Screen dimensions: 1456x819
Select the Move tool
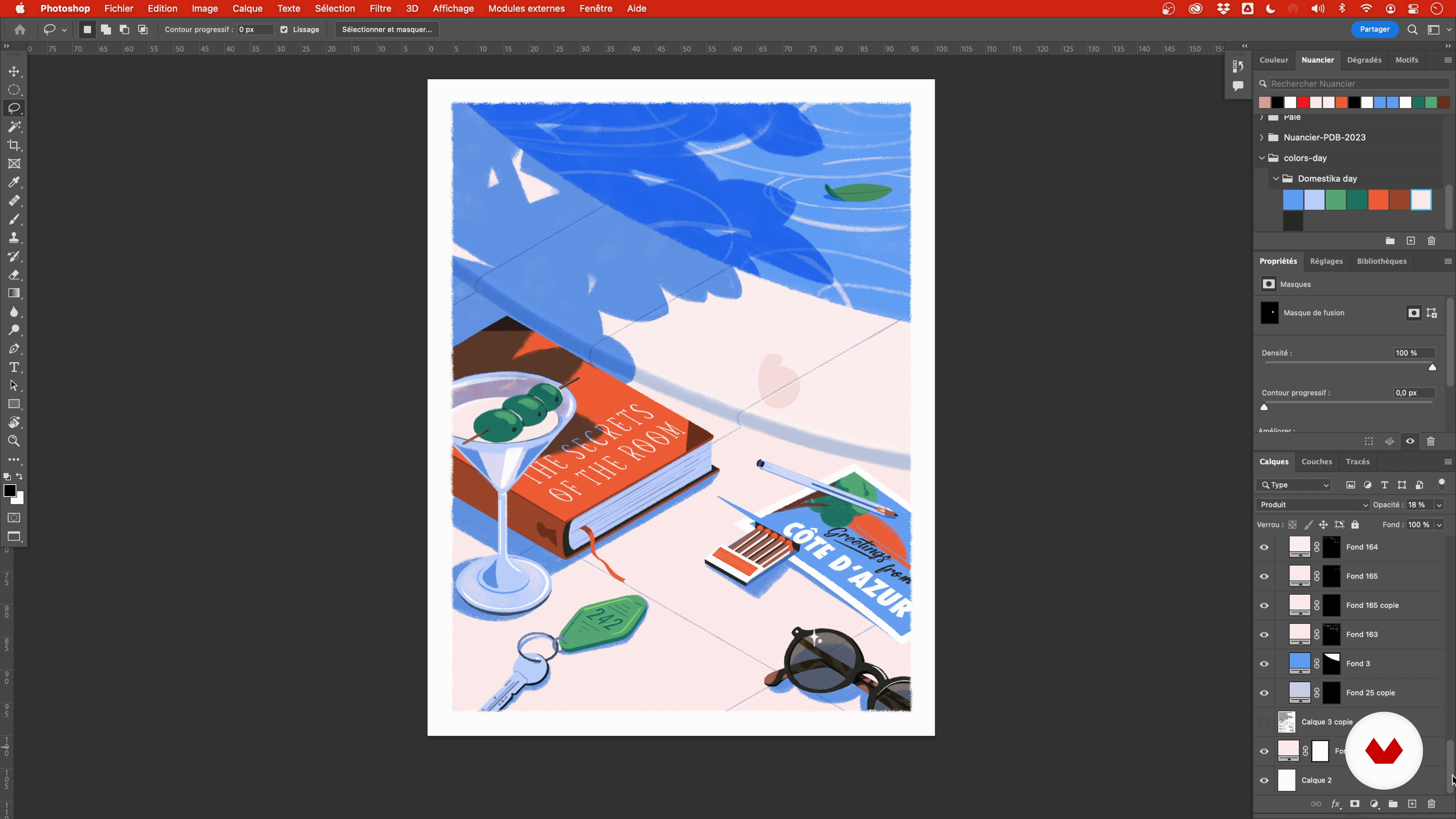pyautogui.click(x=14, y=72)
